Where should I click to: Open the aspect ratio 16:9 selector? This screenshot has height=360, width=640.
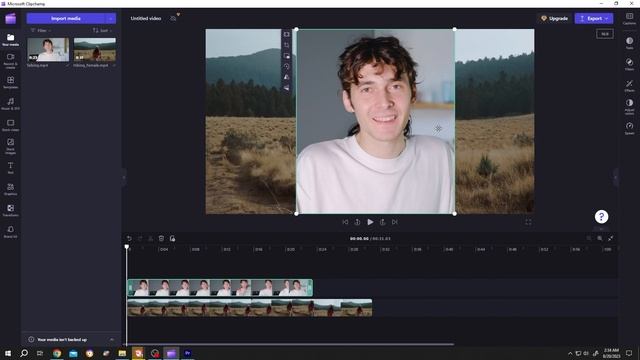(x=605, y=34)
